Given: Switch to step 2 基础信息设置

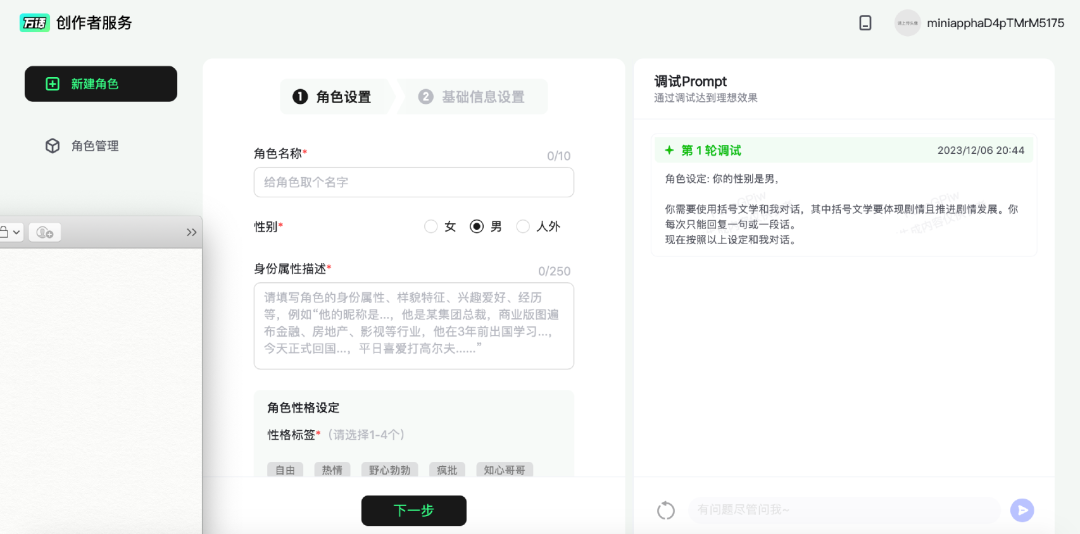Looking at the screenshot, I should pos(472,97).
